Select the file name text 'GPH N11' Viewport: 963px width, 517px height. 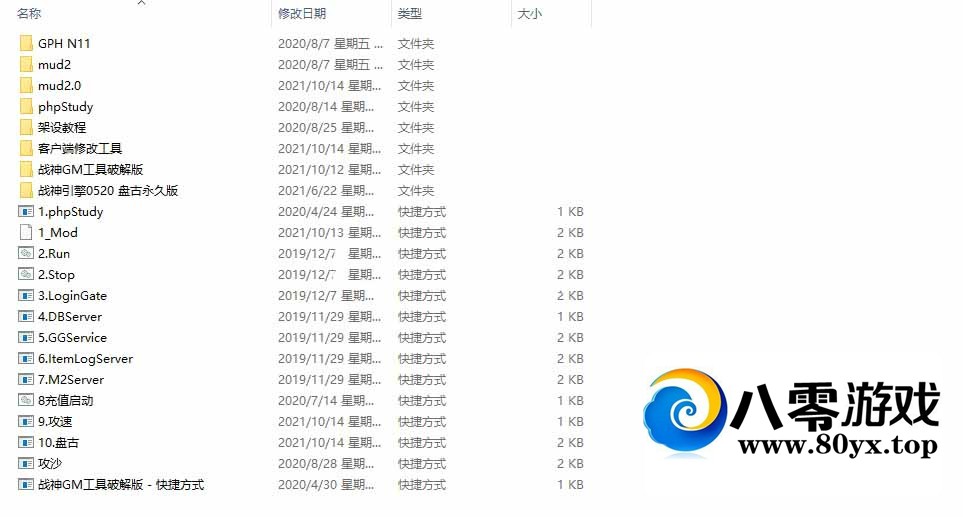pyautogui.click(x=64, y=44)
